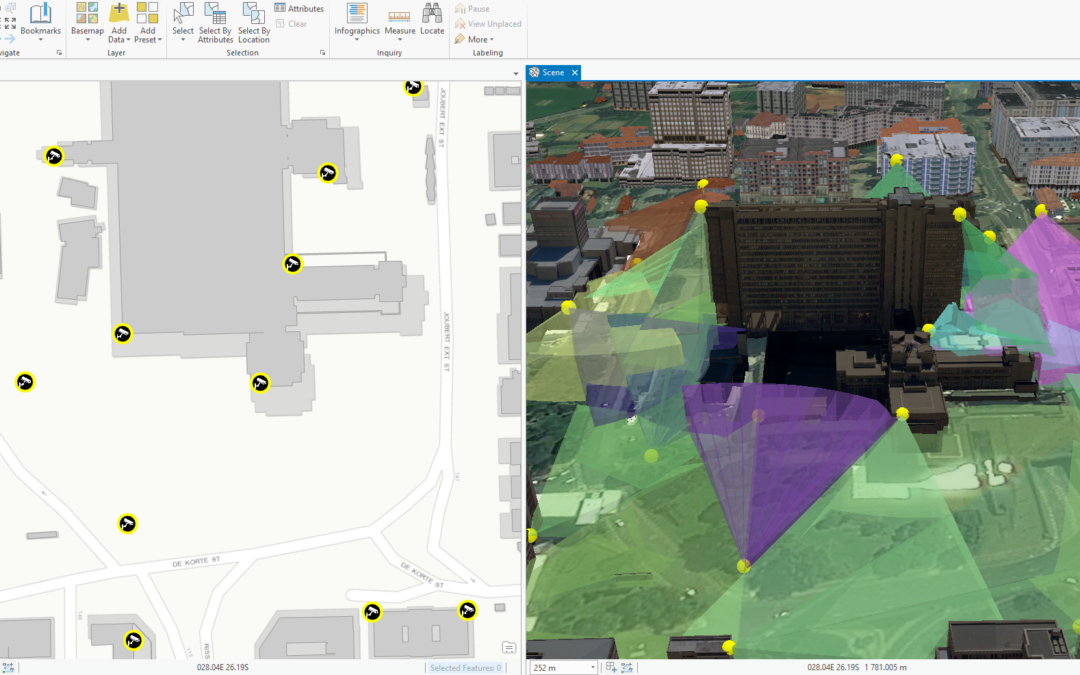
Task: Open the Selection group dialog launcher
Action: point(322,53)
